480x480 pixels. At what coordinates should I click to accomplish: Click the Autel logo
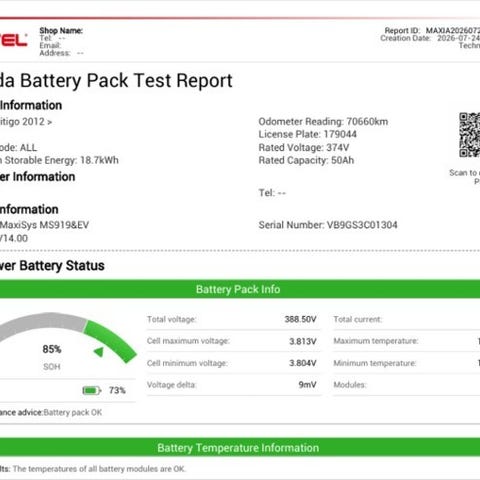pos(13,40)
